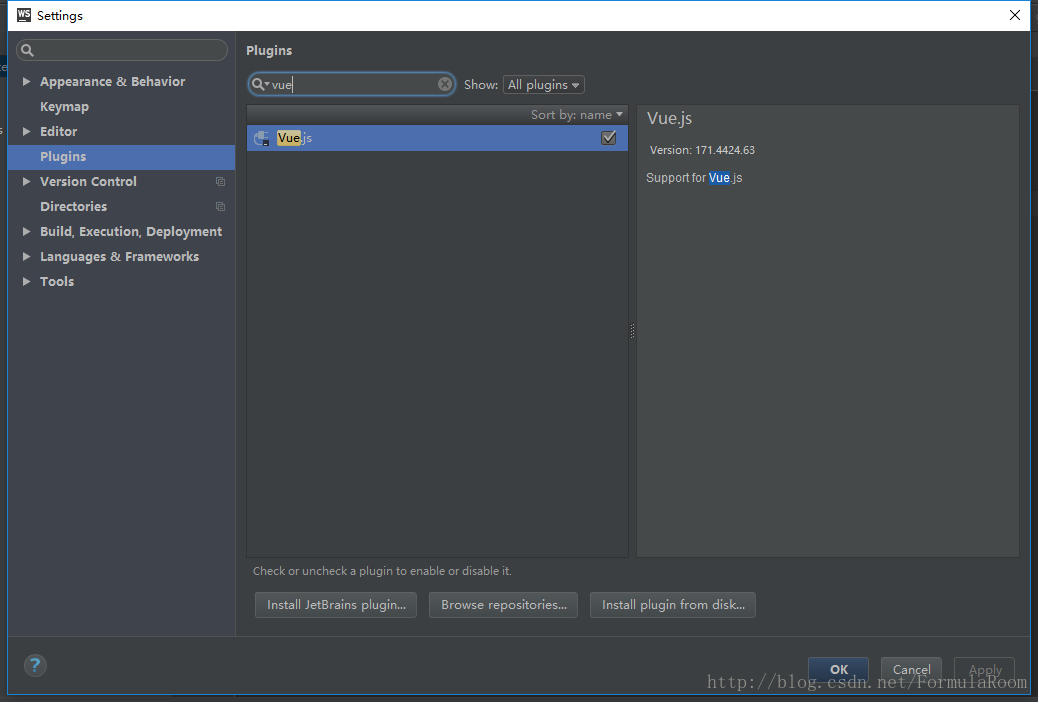
Task: Click the Apply button
Action: 985,669
